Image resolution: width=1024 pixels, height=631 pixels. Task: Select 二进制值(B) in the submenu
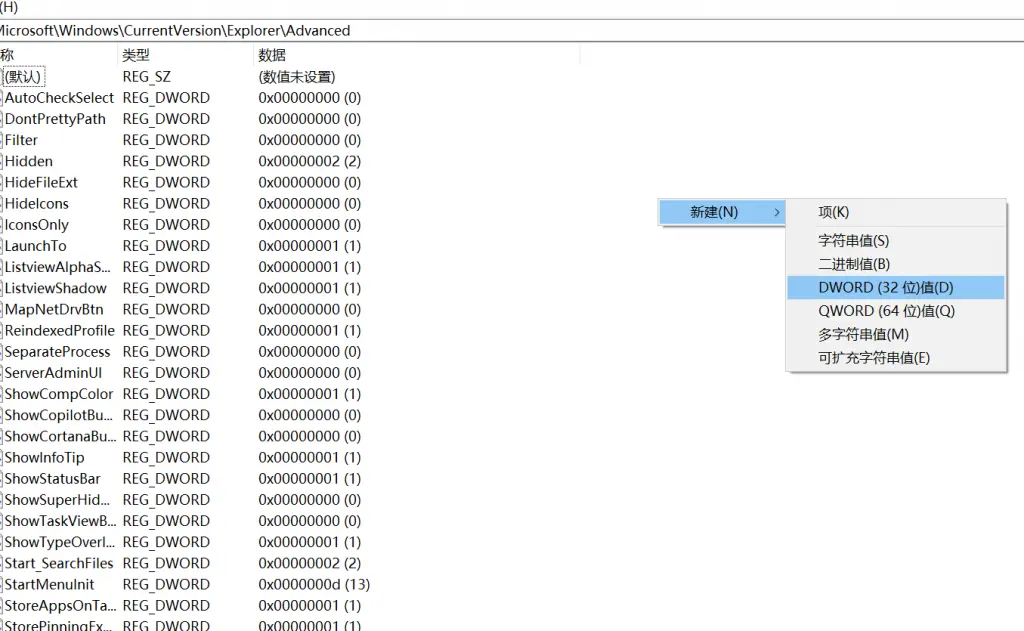[x=895, y=264]
